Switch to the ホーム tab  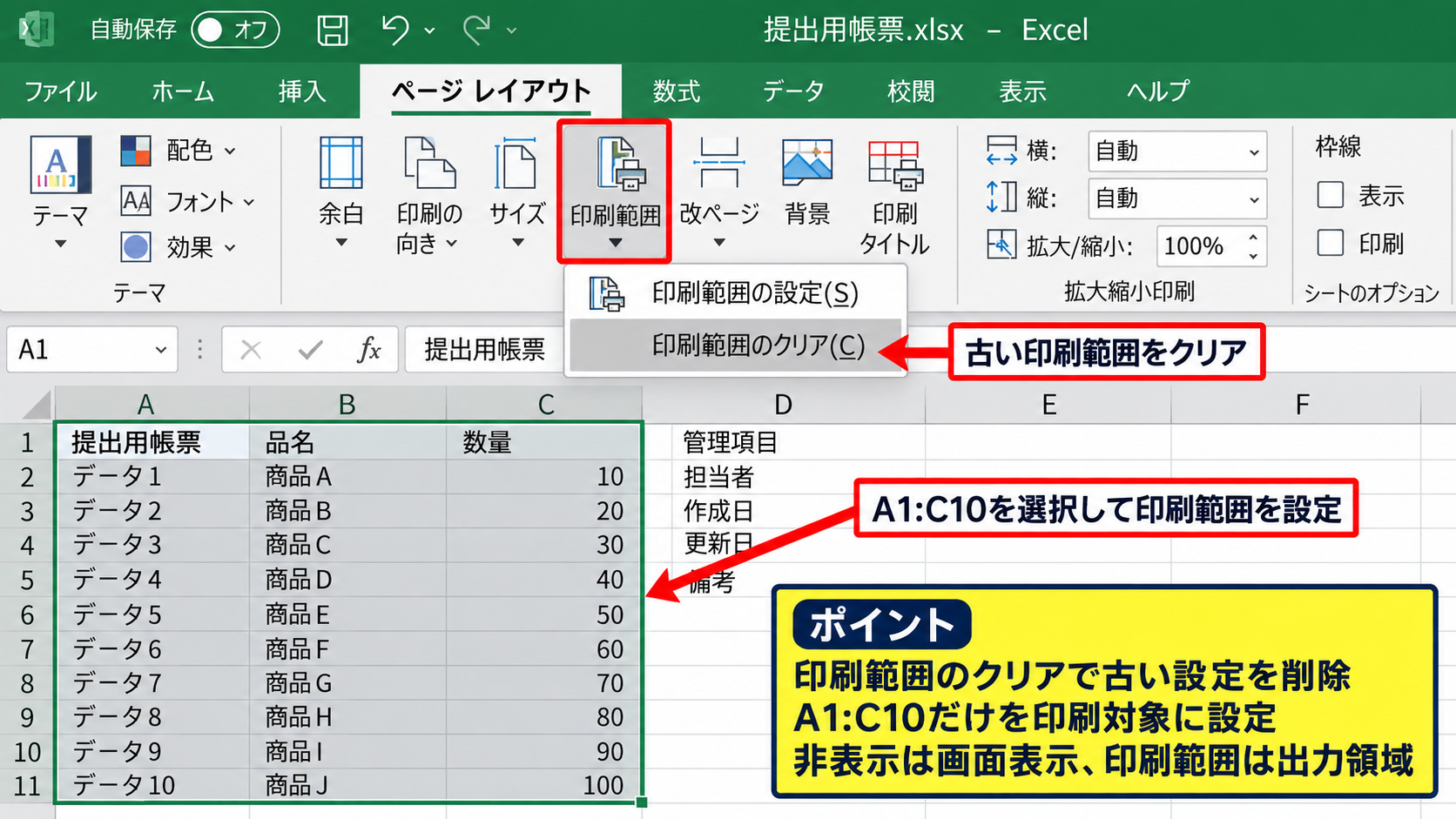(183, 91)
